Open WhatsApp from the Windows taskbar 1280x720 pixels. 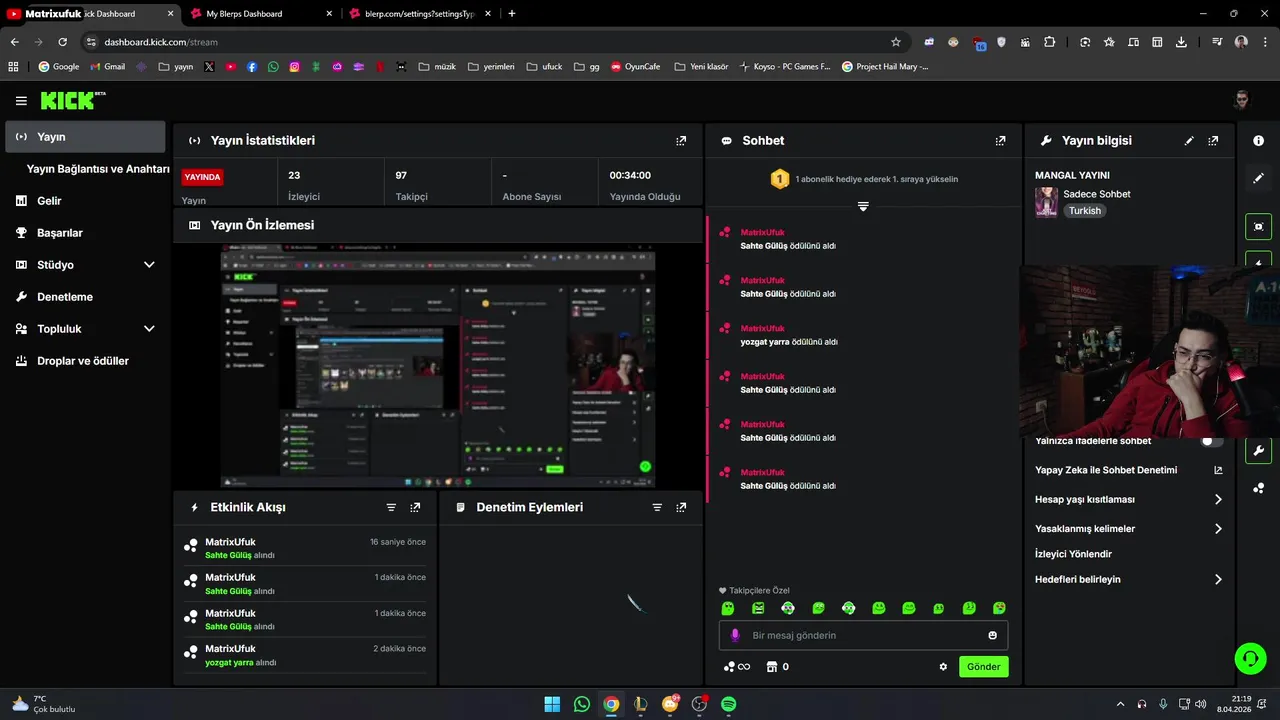tap(582, 704)
